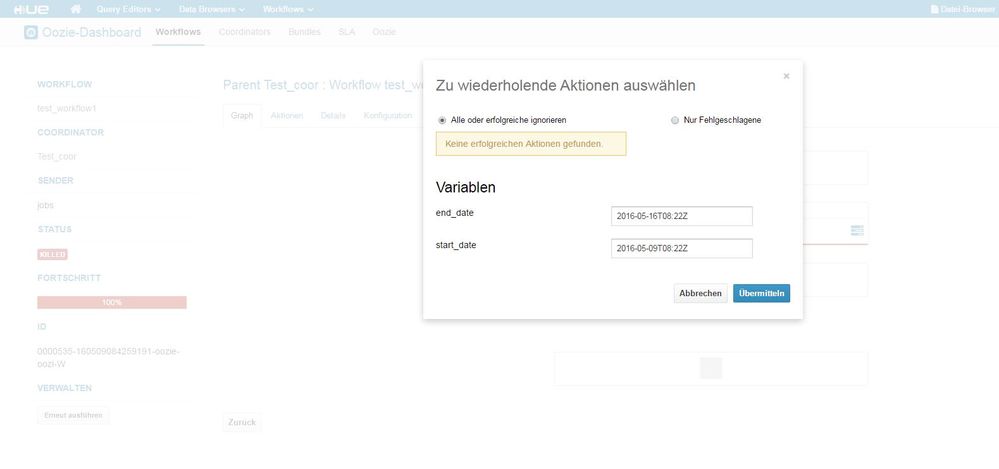Open the Test_coor coordinator link
The height and width of the screenshot is (469, 999).
pos(57,156)
